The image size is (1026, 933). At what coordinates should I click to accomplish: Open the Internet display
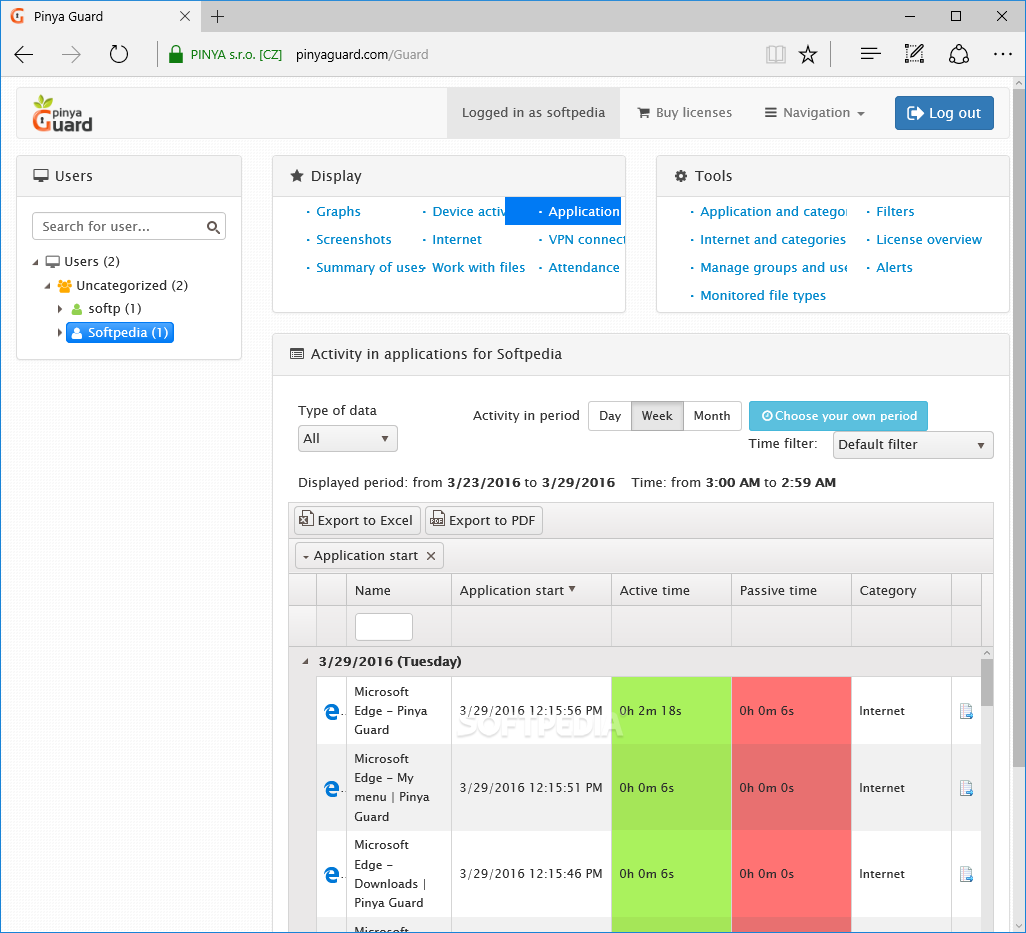[457, 239]
